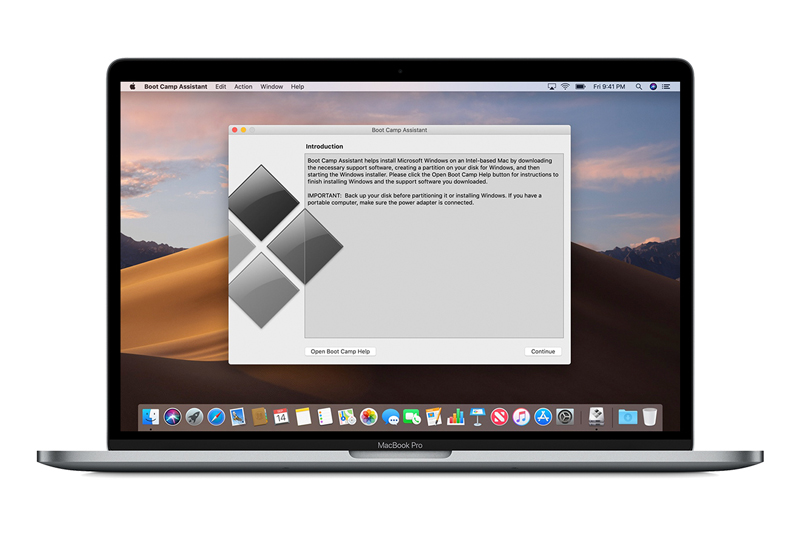Open the Boot Camp Assistant menu
The height and width of the screenshot is (533, 800).
coord(176,87)
